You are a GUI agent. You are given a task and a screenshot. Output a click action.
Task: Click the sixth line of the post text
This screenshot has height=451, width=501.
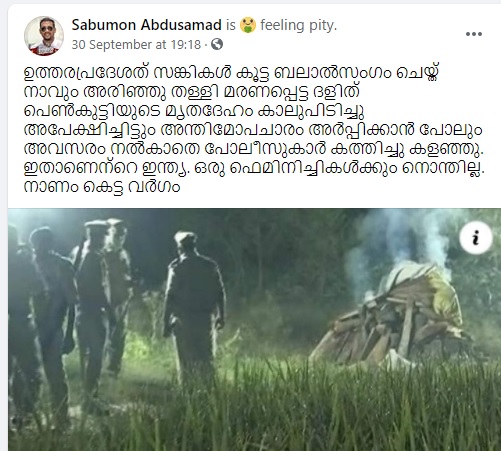tap(254, 169)
